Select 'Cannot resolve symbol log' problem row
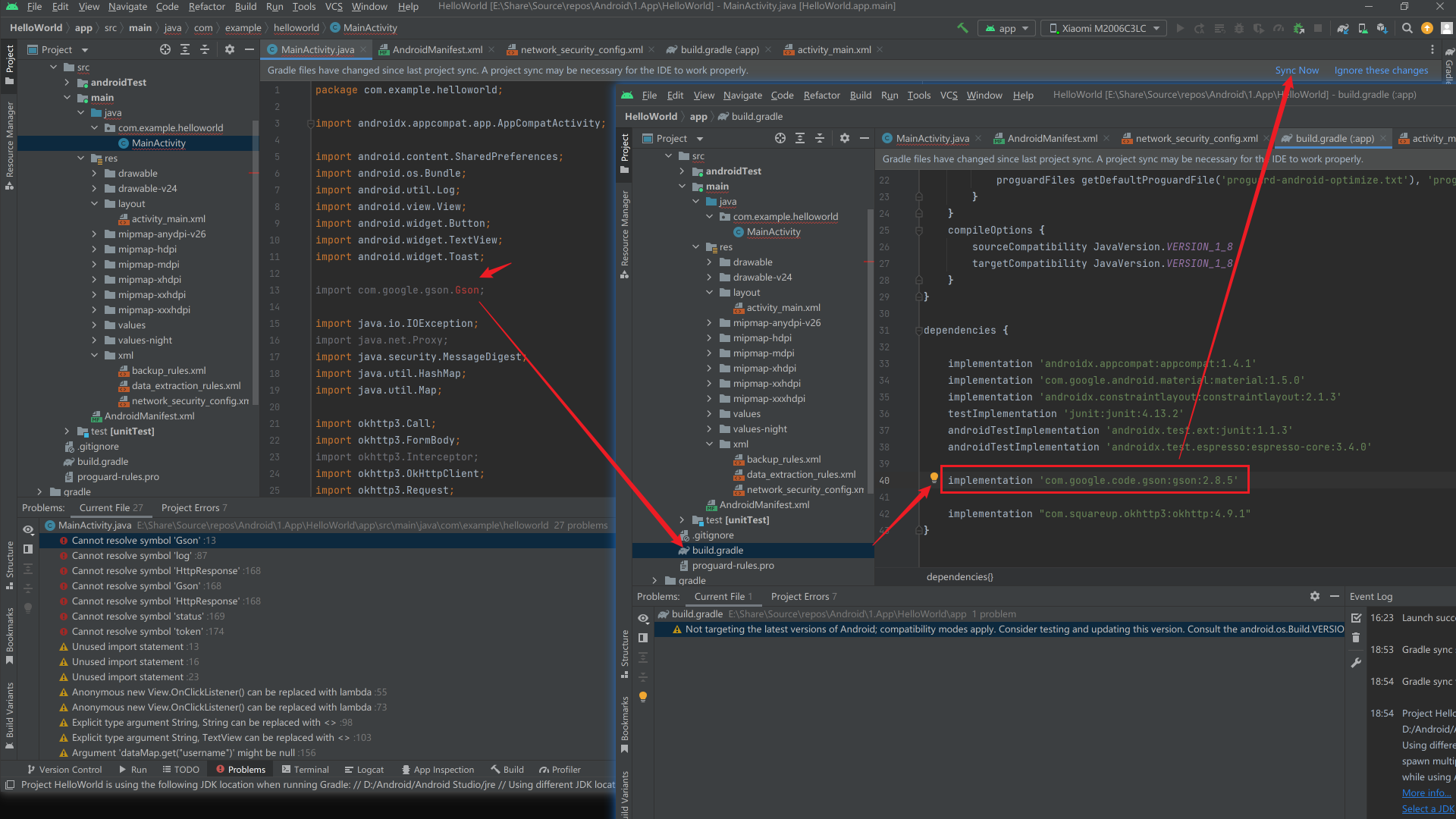Screen dimensions: 1456x819 326,555
